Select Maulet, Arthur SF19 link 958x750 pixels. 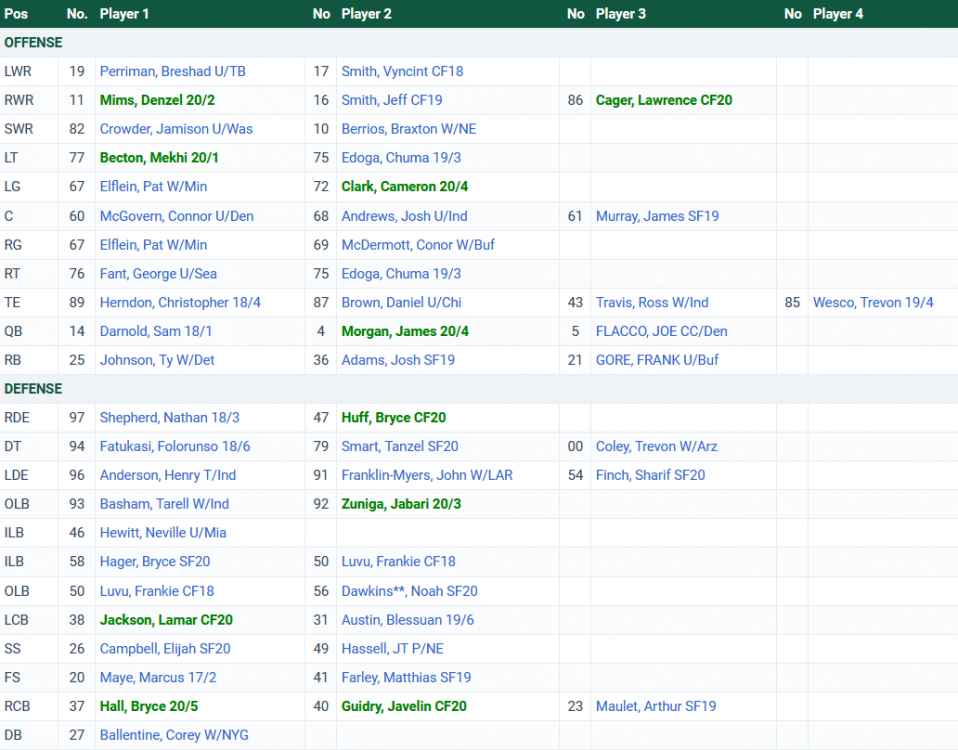(x=656, y=706)
